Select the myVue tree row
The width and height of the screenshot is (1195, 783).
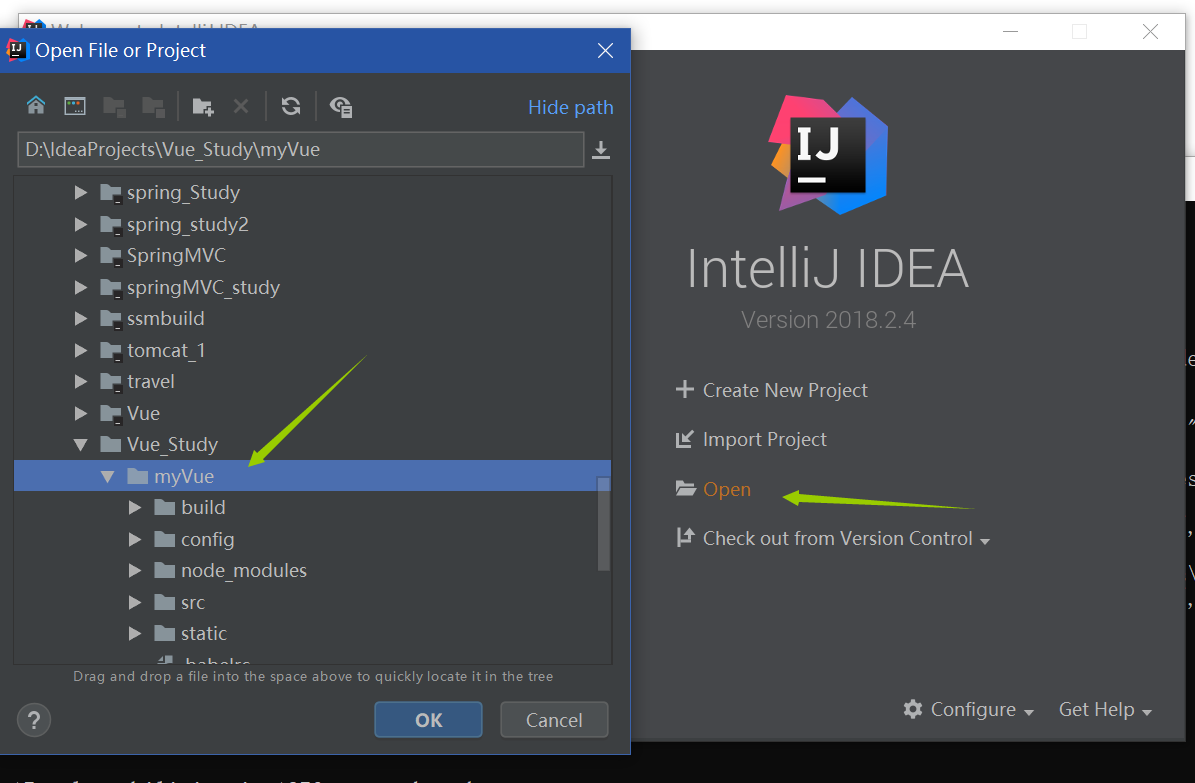[312, 476]
